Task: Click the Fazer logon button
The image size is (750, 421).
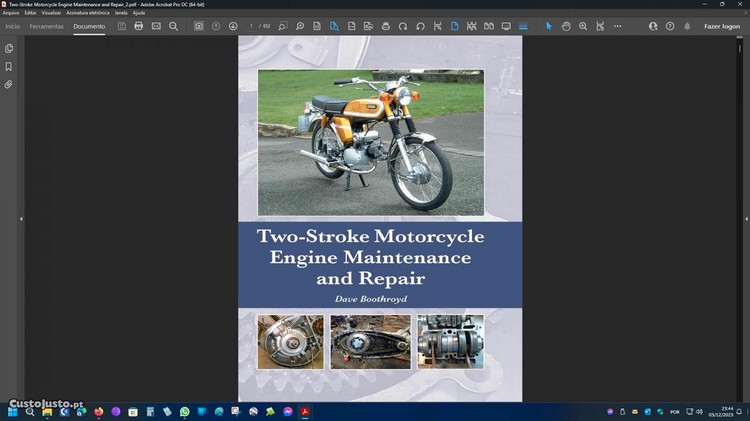Action: tap(721, 26)
